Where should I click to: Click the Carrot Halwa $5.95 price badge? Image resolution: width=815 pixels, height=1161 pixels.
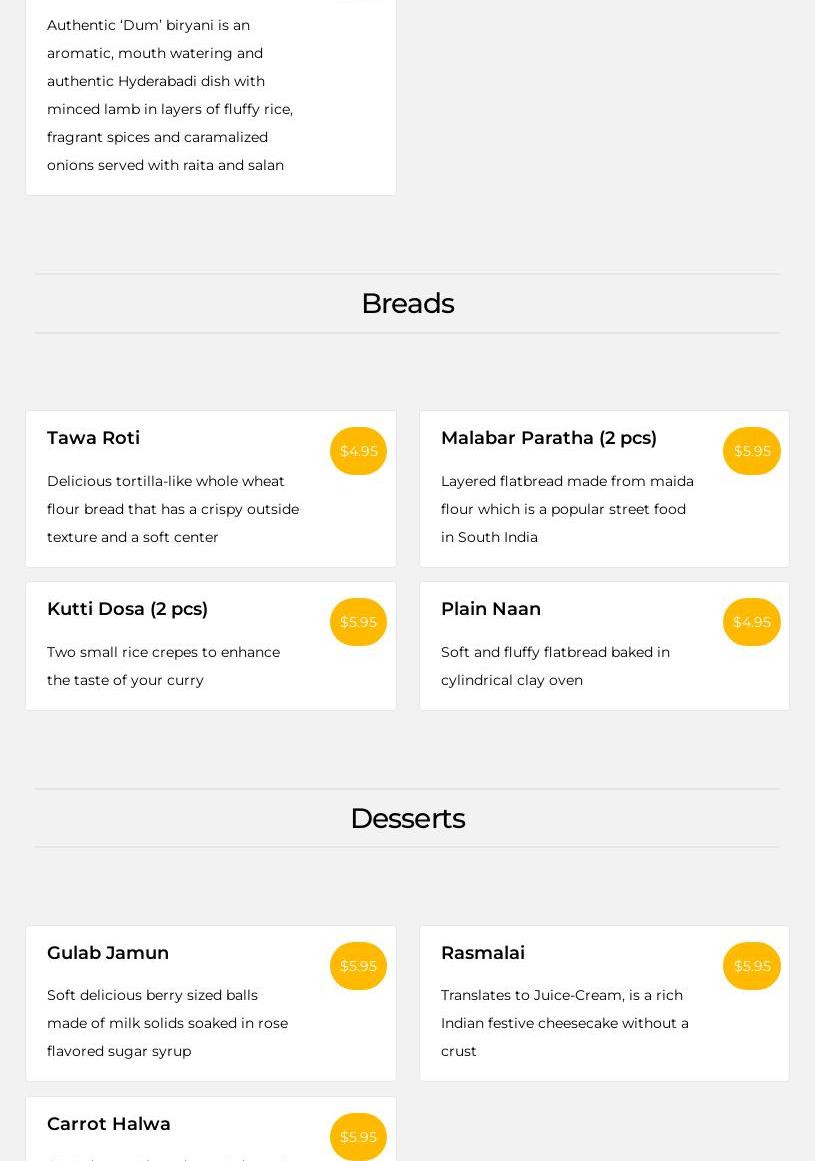click(x=358, y=1137)
